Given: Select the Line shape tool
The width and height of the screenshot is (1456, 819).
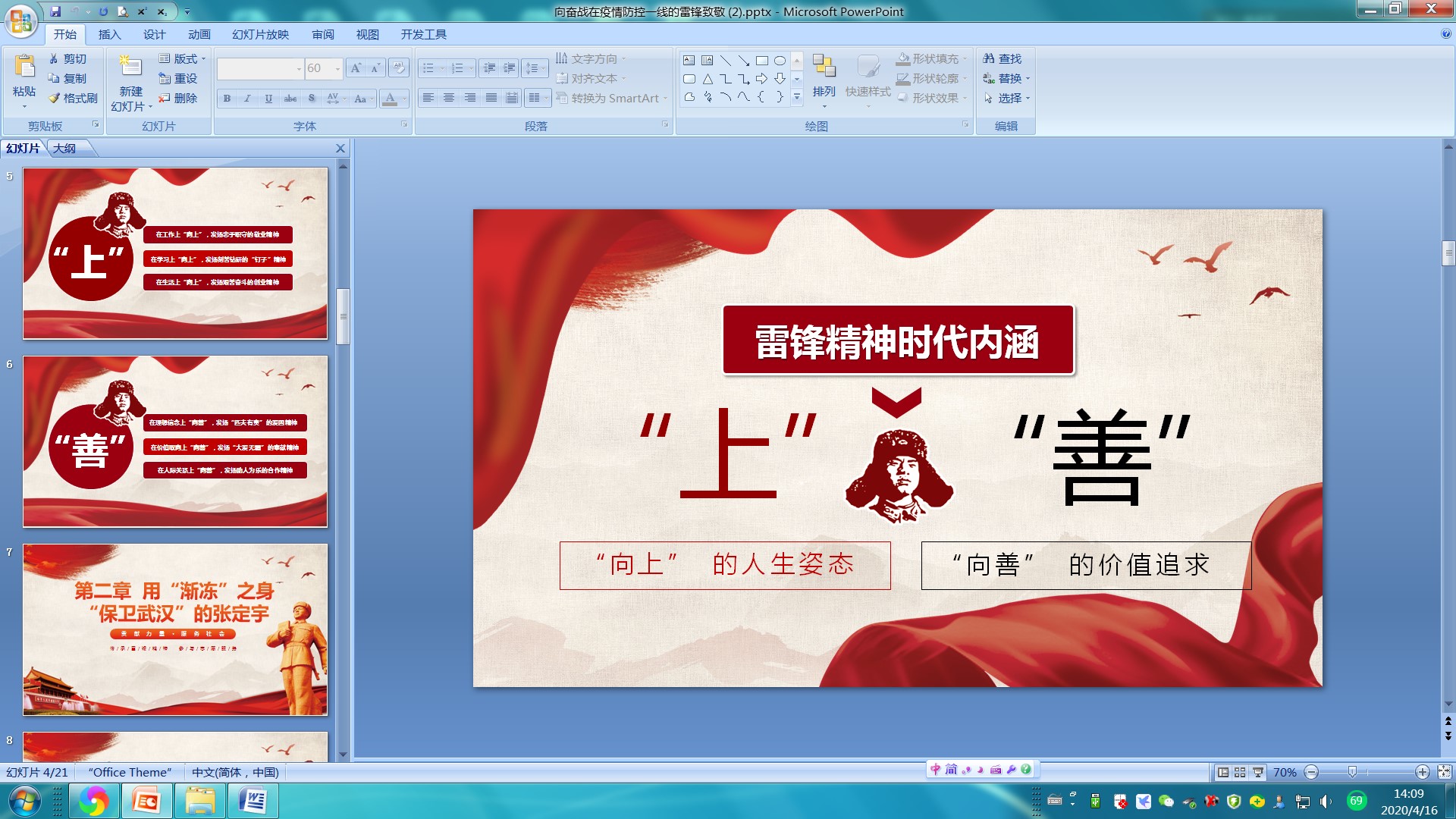Looking at the screenshot, I should point(726,60).
